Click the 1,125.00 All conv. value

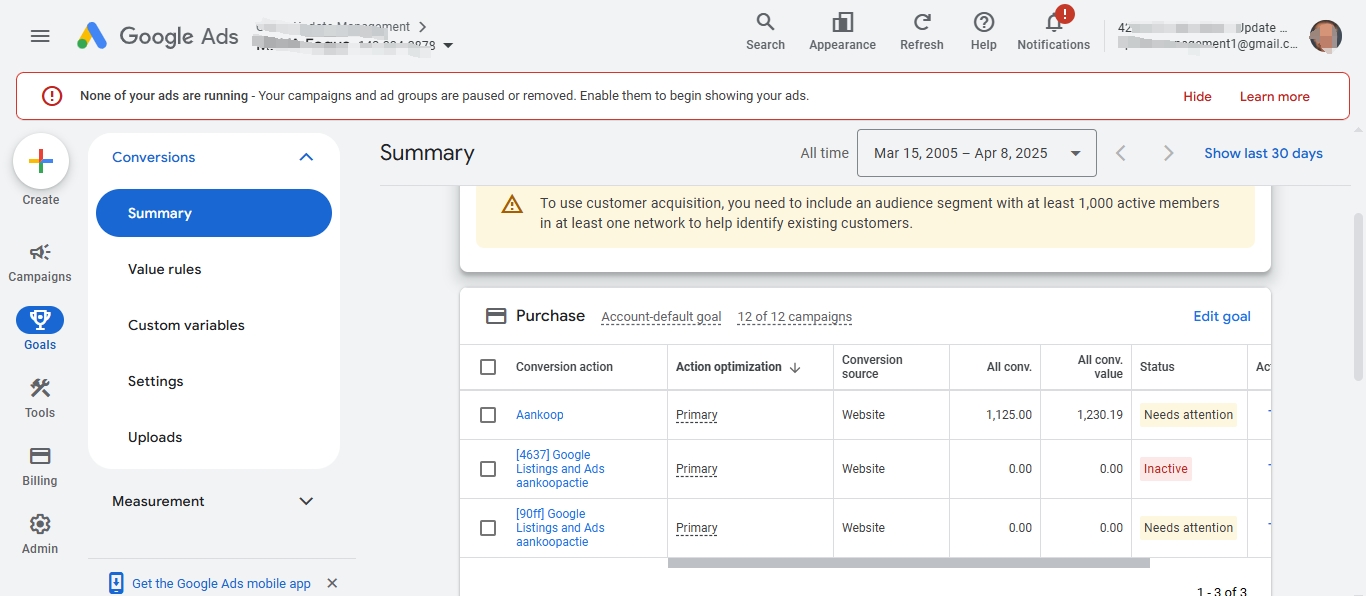(1009, 415)
